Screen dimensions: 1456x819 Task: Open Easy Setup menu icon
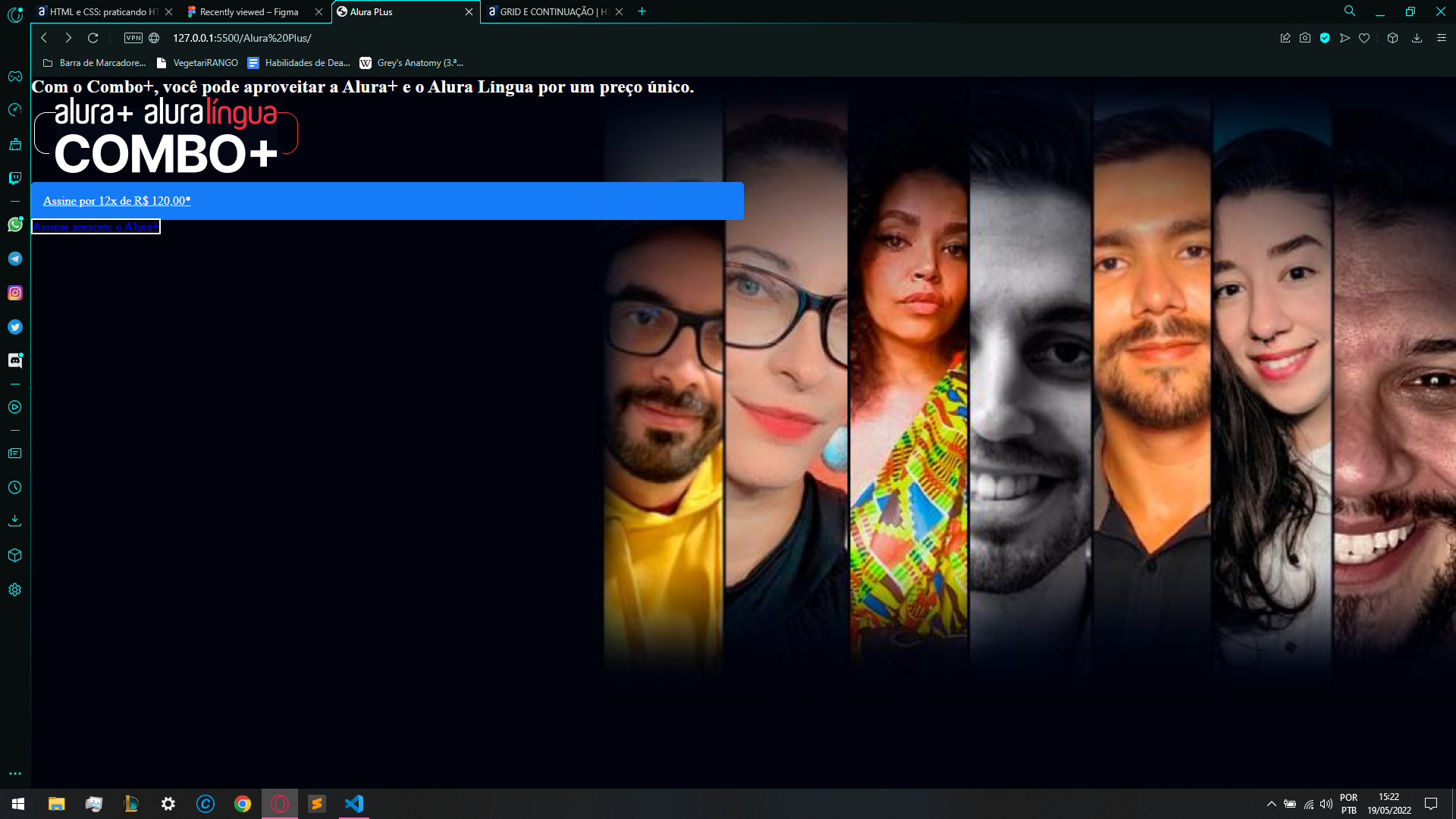click(1442, 38)
